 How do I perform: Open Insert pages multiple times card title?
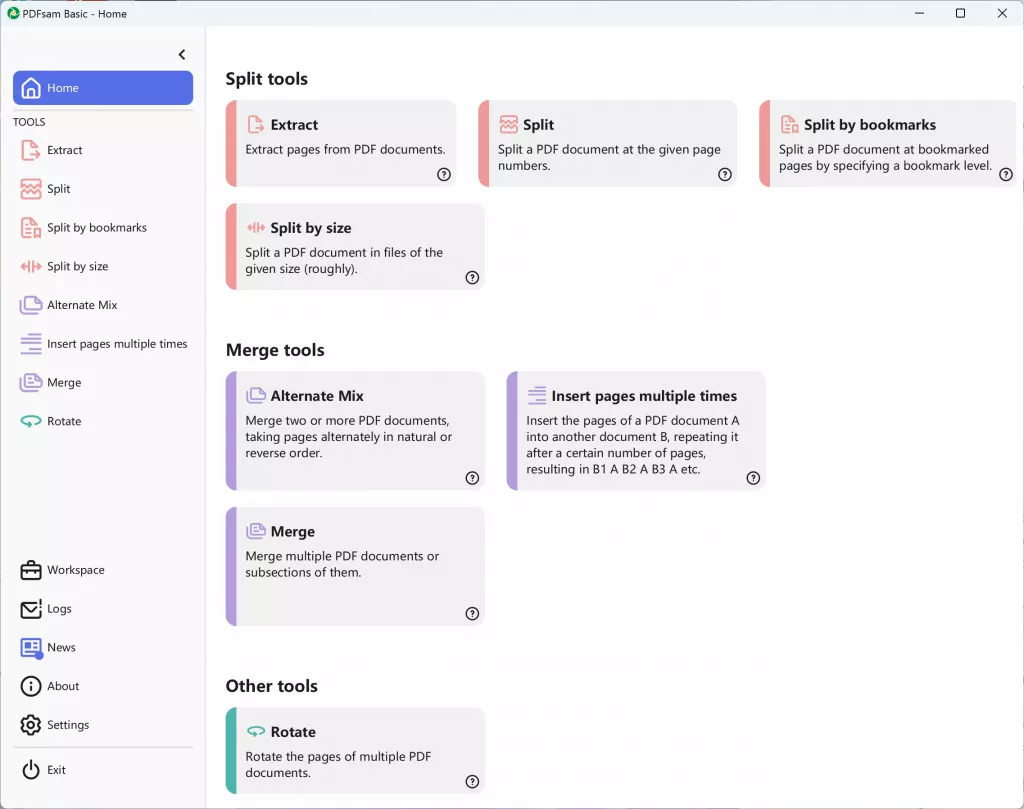point(644,396)
